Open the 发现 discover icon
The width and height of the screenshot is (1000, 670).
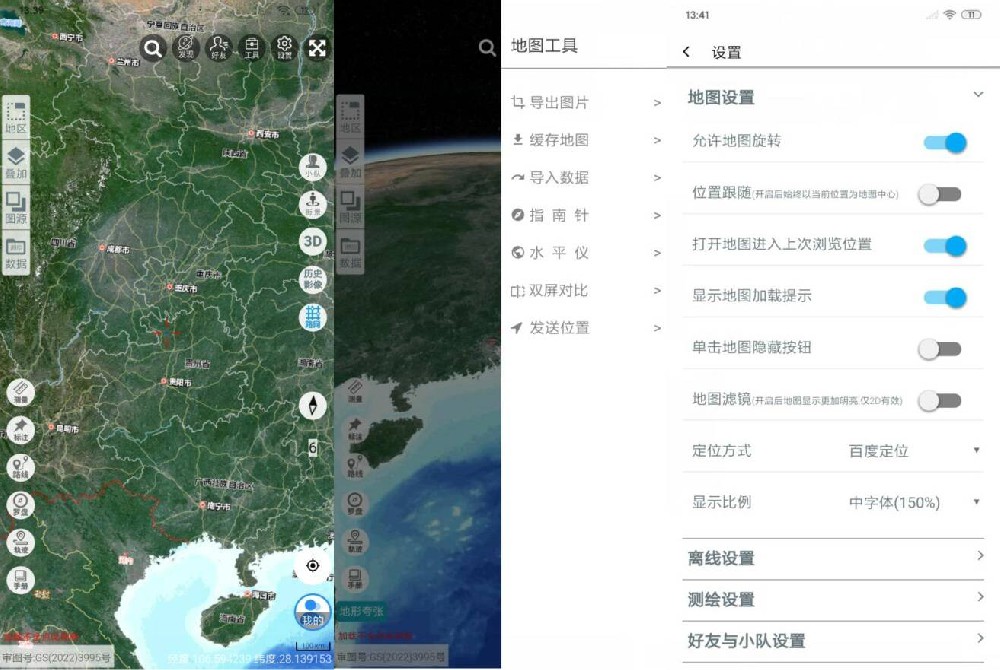(x=186, y=48)
